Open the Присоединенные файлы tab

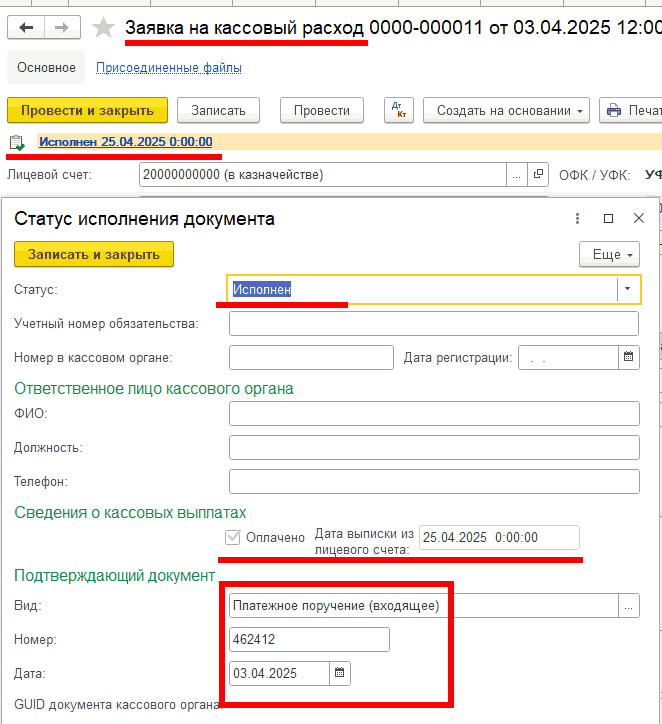click(168, 68)
